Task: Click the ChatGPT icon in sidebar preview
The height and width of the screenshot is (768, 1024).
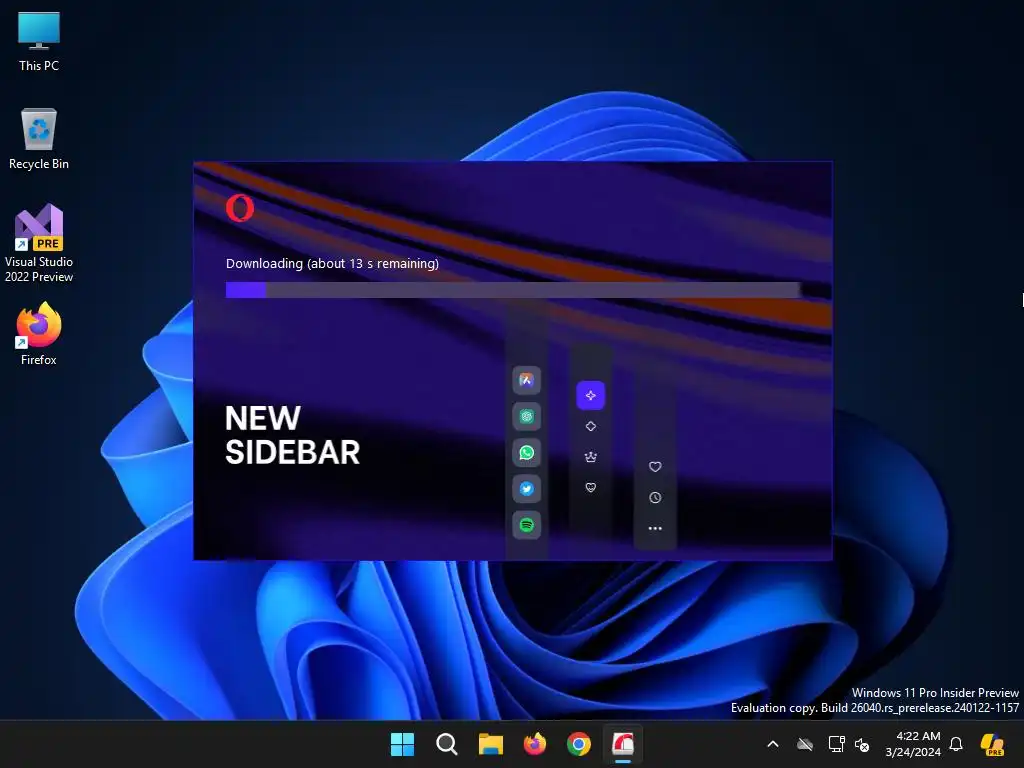Action: [526, 417]
